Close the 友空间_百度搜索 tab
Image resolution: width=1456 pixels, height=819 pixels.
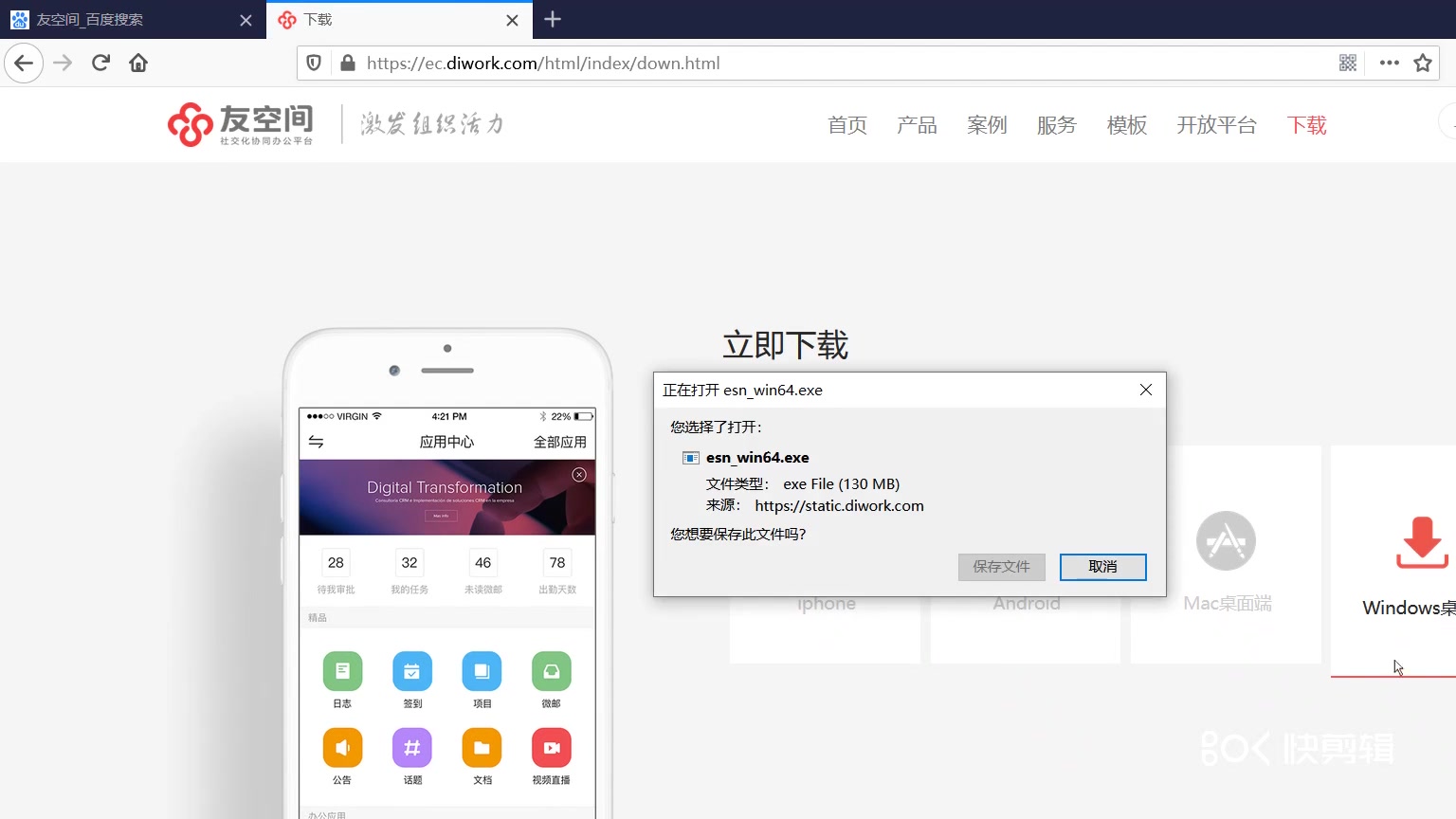246,20
